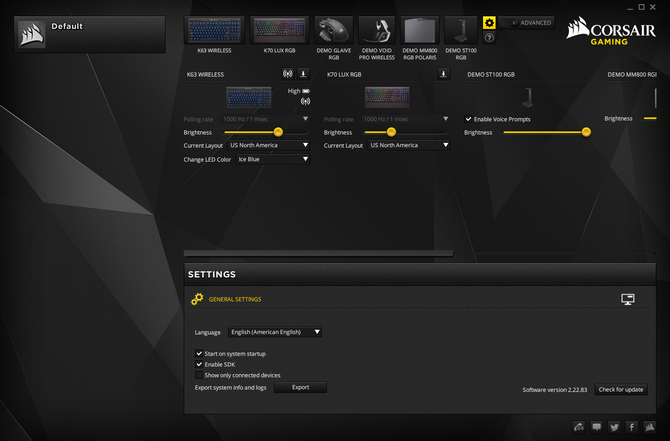Click the ST100 stand thumbnail in its settings card
670x441 pixels.
(x=528, y=97)
